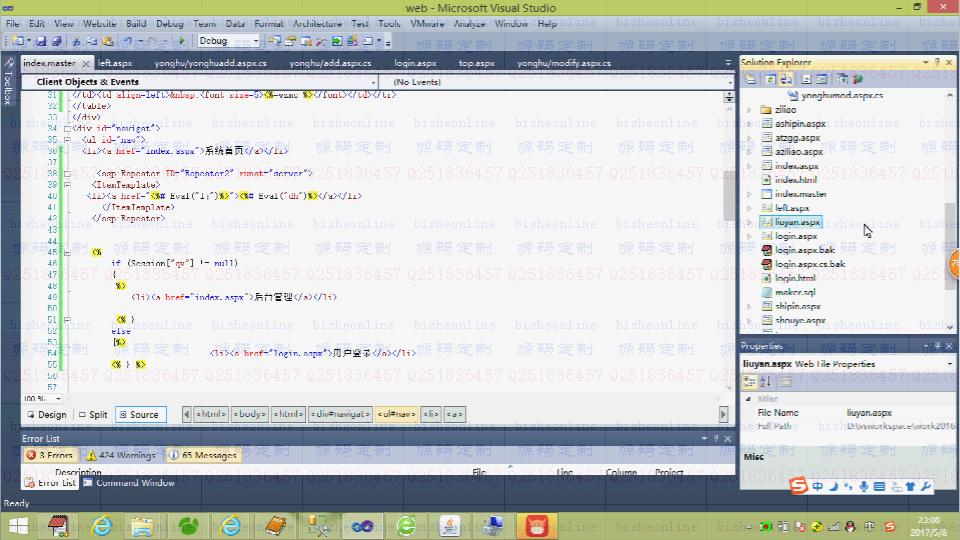Click the New Project toolbar icon

pos(18,41)
